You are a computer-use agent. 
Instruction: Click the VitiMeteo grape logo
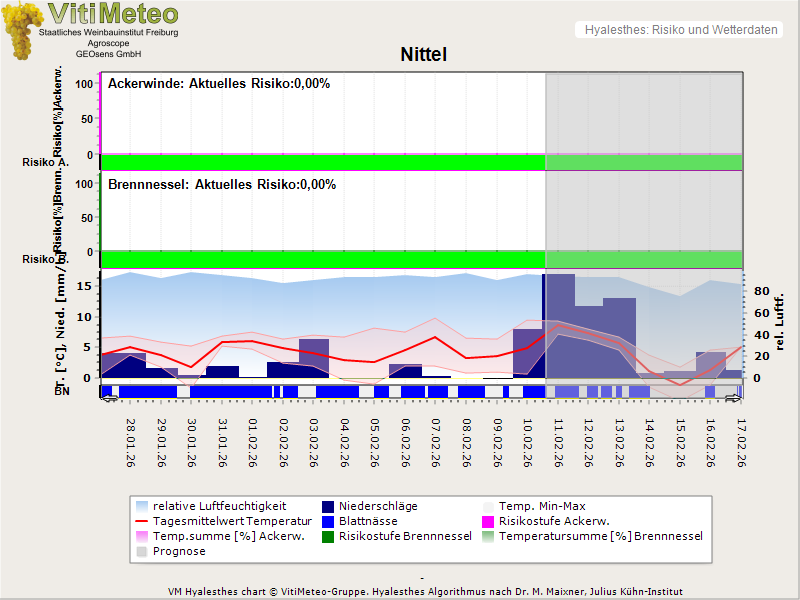22,30
